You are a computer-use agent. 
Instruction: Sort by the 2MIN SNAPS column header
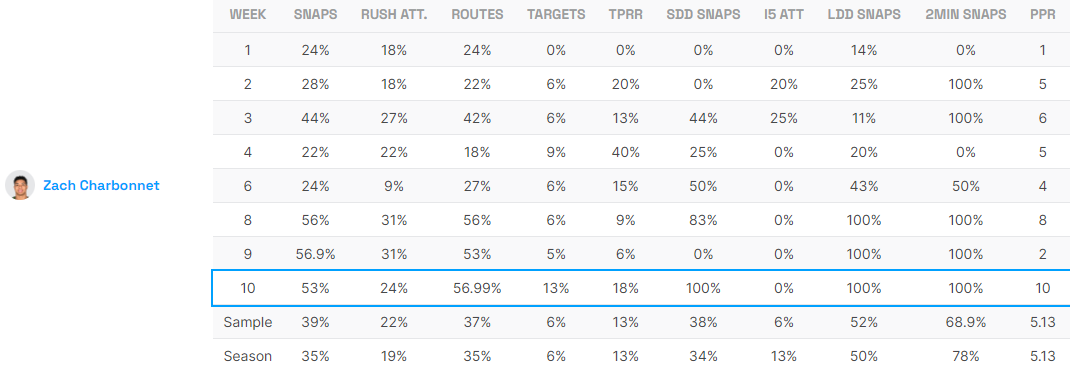click(x=966, y=15)
